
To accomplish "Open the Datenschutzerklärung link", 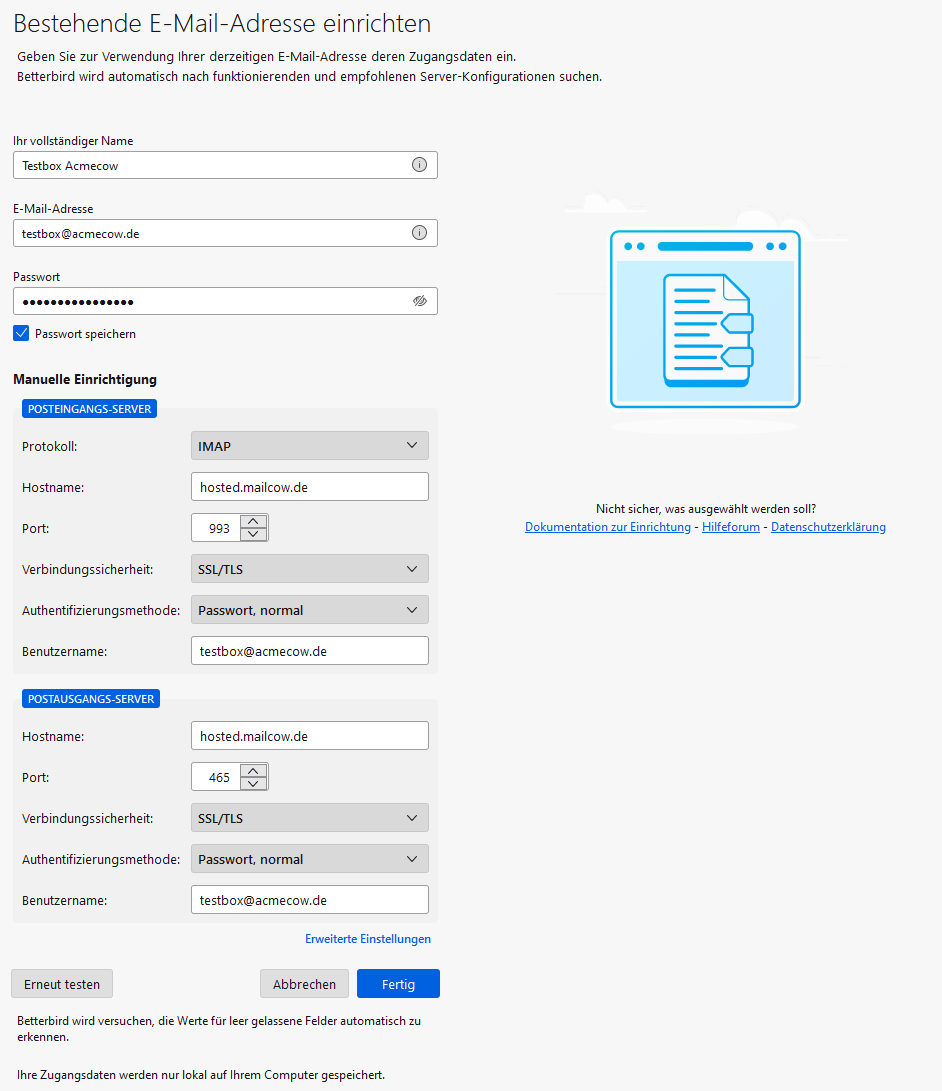I will pos(828,526).
